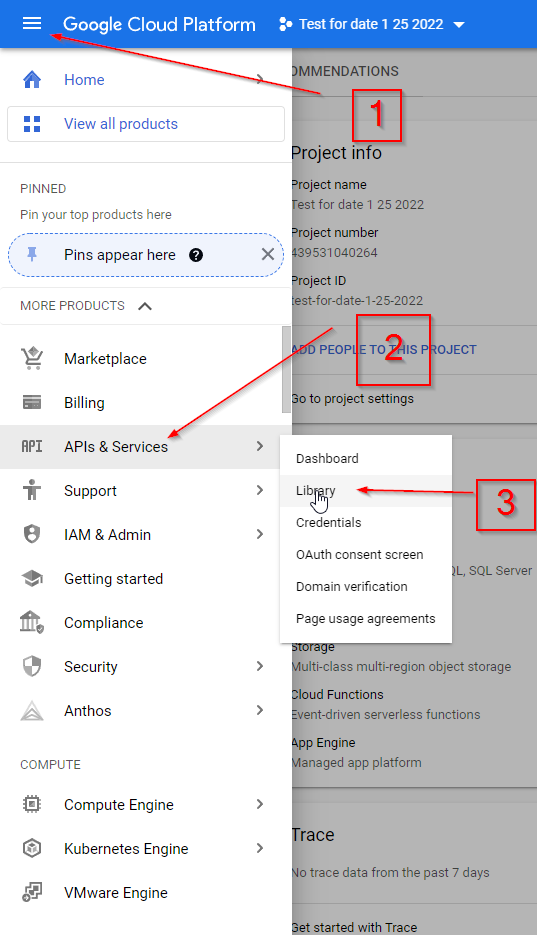Click ADD PEOPLE TO THIS PROJECT link
This screenshot has height=935, width=537.
point(384,349)
